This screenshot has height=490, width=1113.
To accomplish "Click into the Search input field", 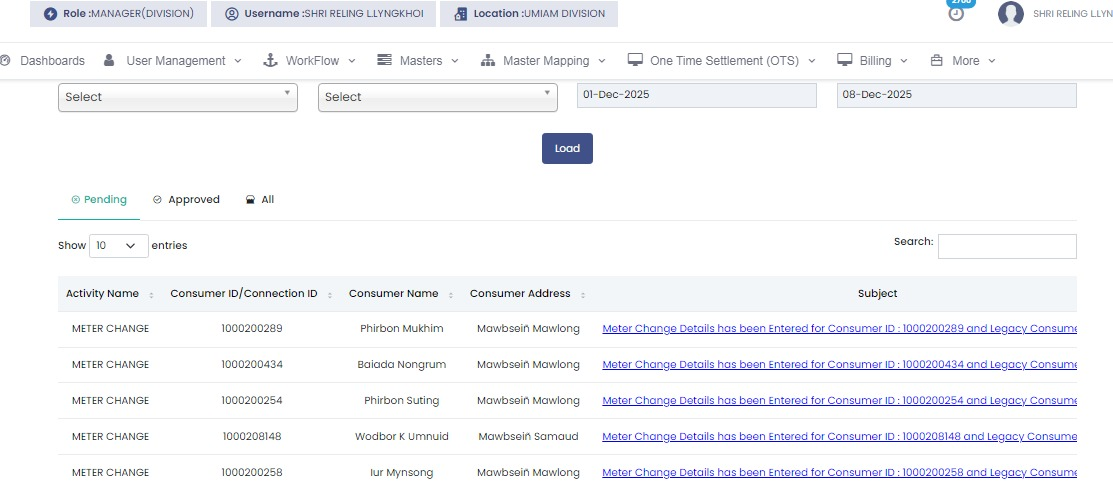I will [1006, 246].
